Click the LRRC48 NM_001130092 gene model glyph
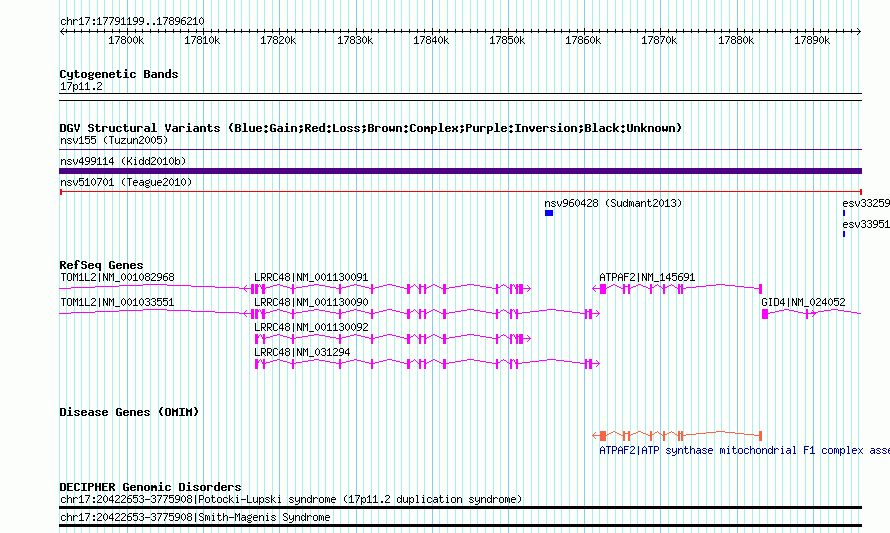Screen dimensions: 890x533 (393, 339)
